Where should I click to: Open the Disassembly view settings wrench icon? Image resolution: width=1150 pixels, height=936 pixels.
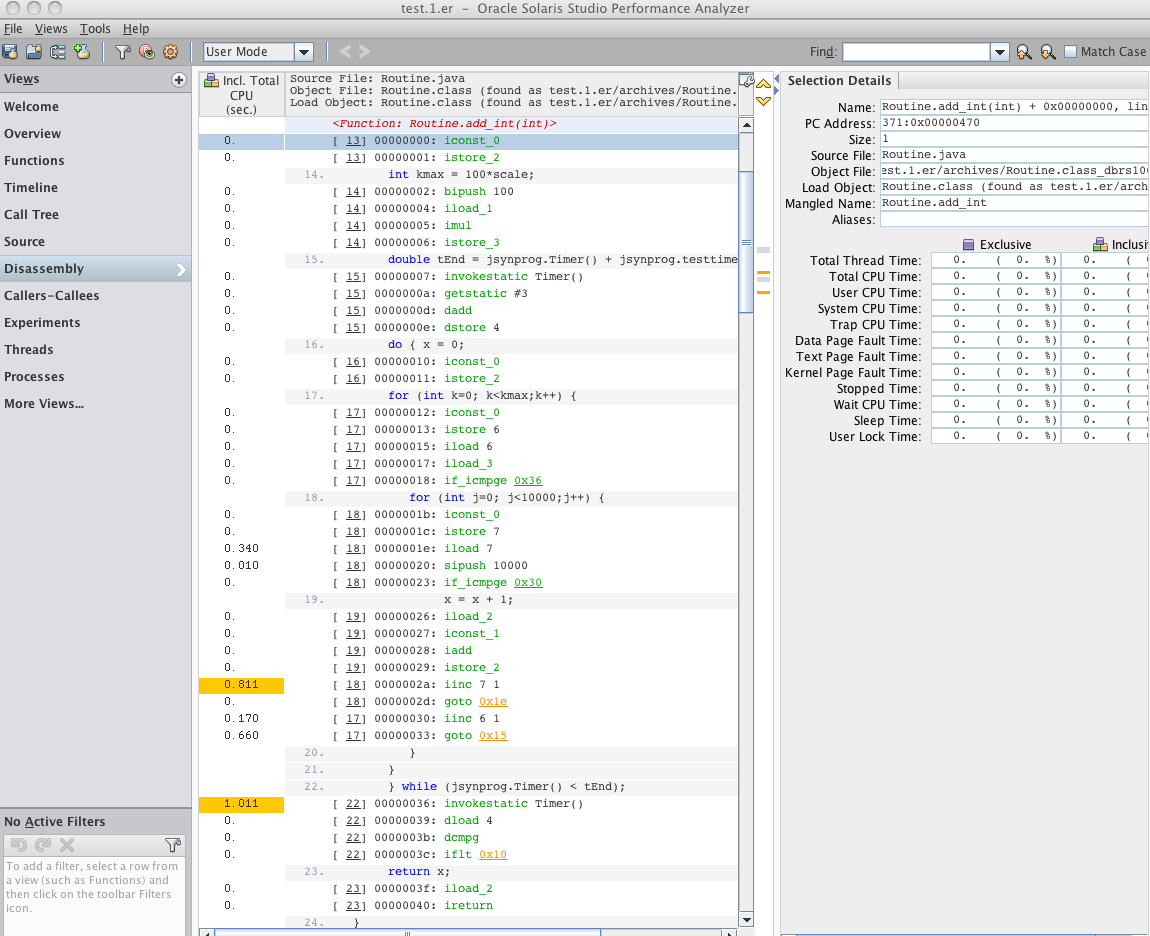[x=747, y=80]
